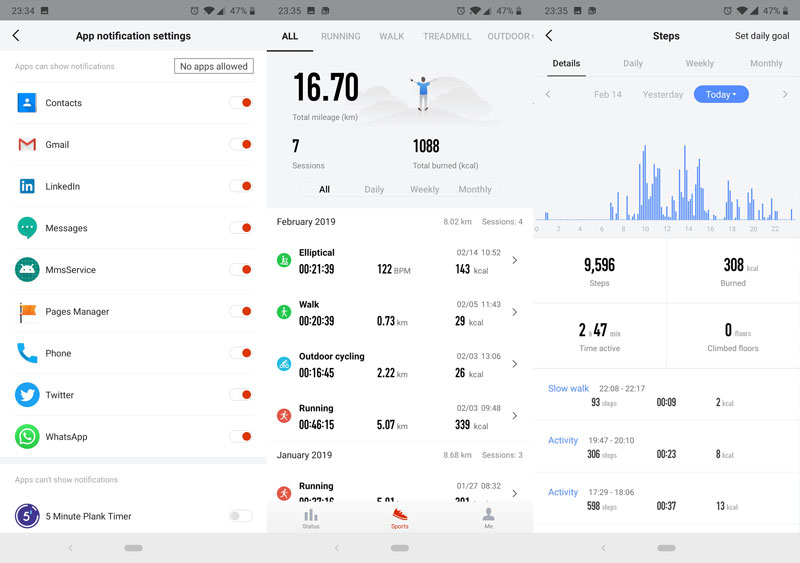This screenshot has width=800, height=563.
Task: Select Feb 14 in Steps date row
Action: [x=608, y=94]
